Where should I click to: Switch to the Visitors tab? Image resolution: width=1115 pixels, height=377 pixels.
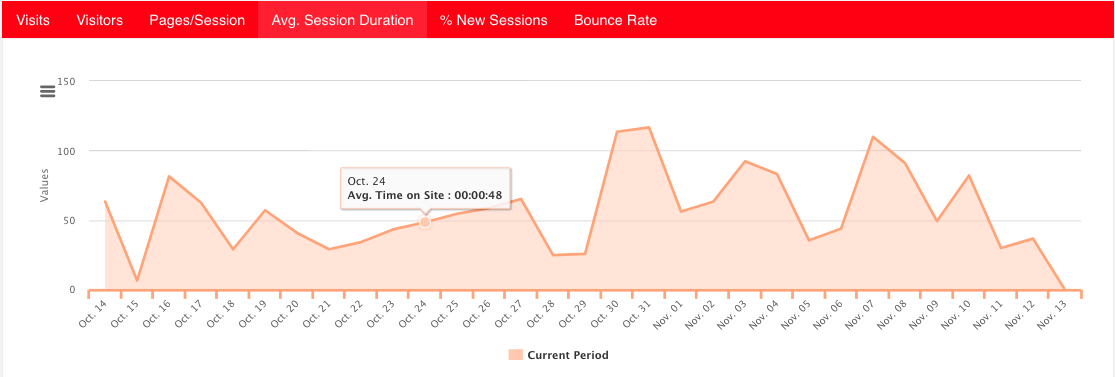click(100, 20)
